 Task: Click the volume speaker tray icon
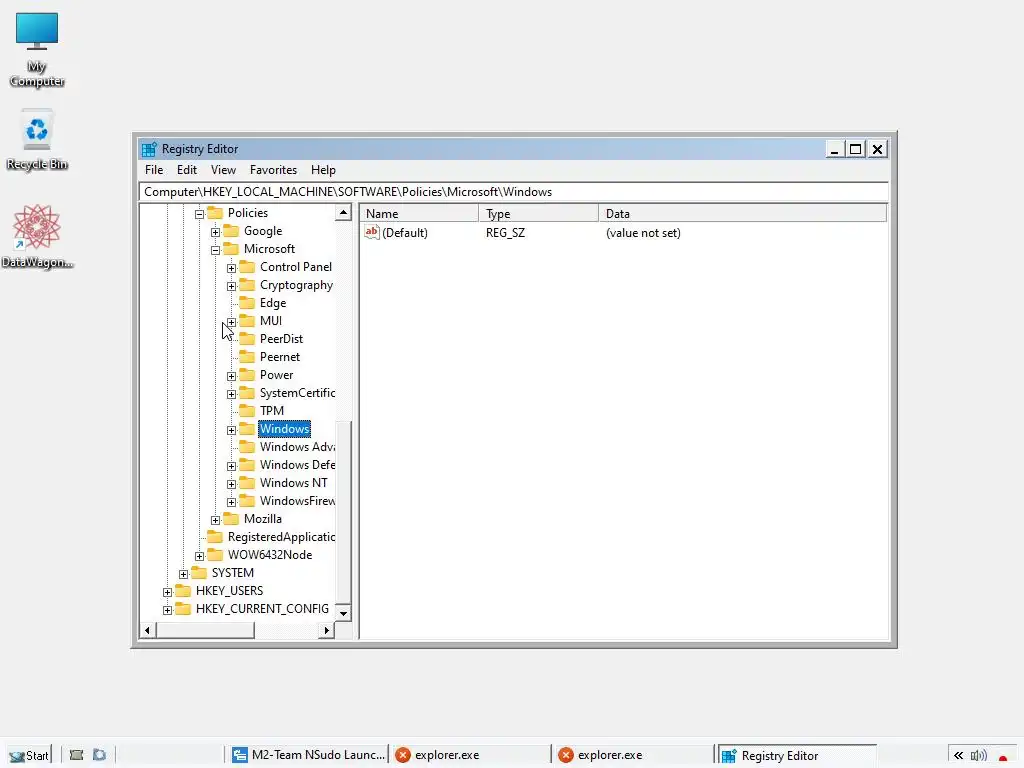(x=978, y=756)
